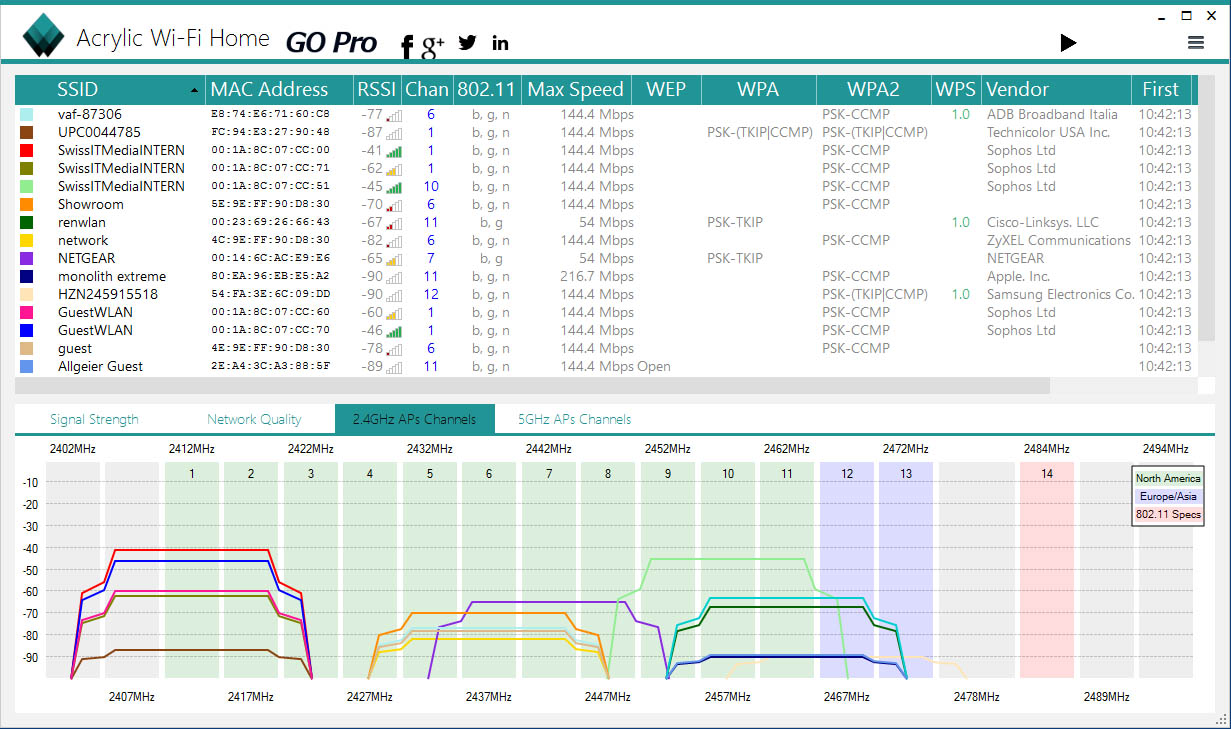Sort by the WEP column header
Image resolution: width=1231 pixels, height=729 pixels.
coord(666,89)
